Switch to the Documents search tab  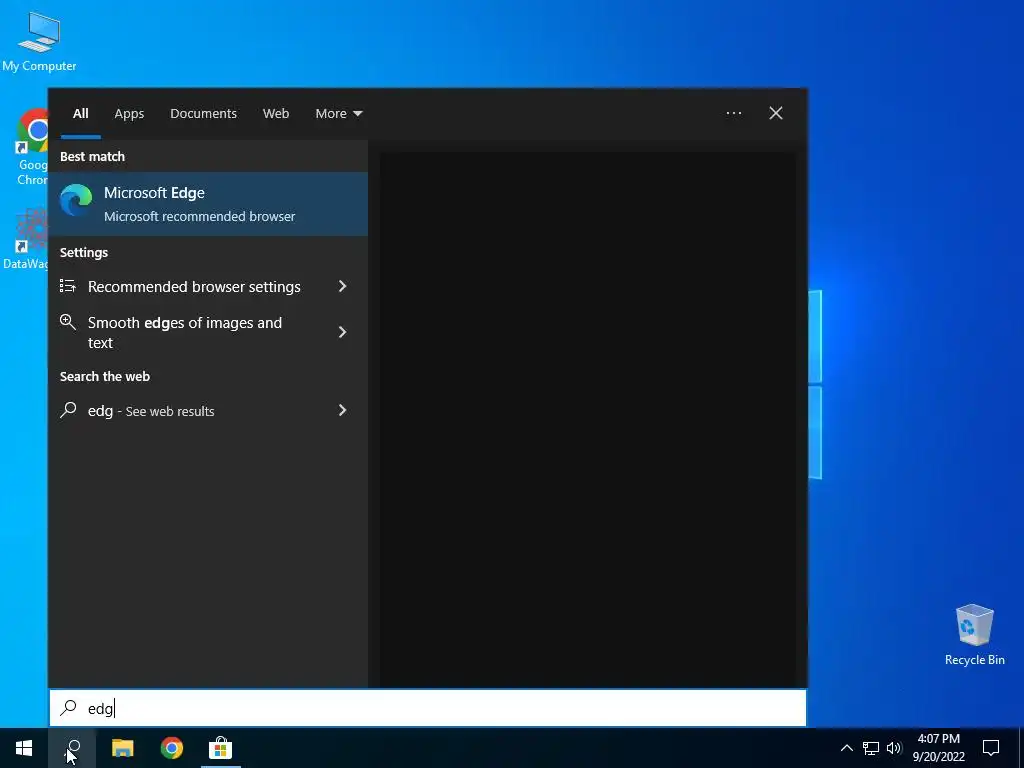(203, 114)
